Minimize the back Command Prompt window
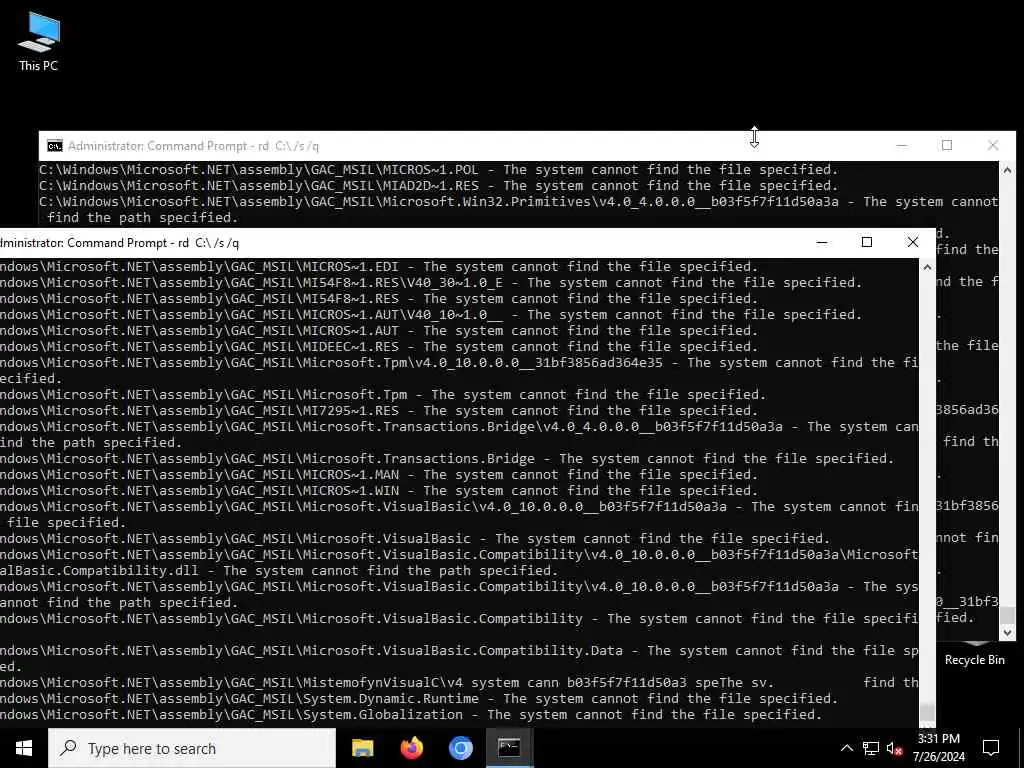 pos(902,146)
